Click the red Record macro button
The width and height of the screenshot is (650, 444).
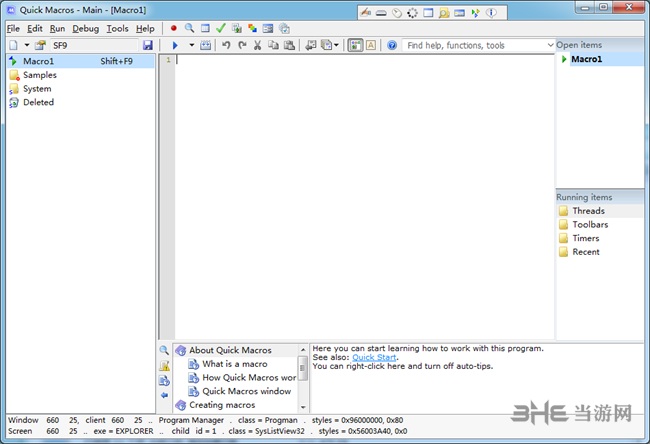(173, 28)
